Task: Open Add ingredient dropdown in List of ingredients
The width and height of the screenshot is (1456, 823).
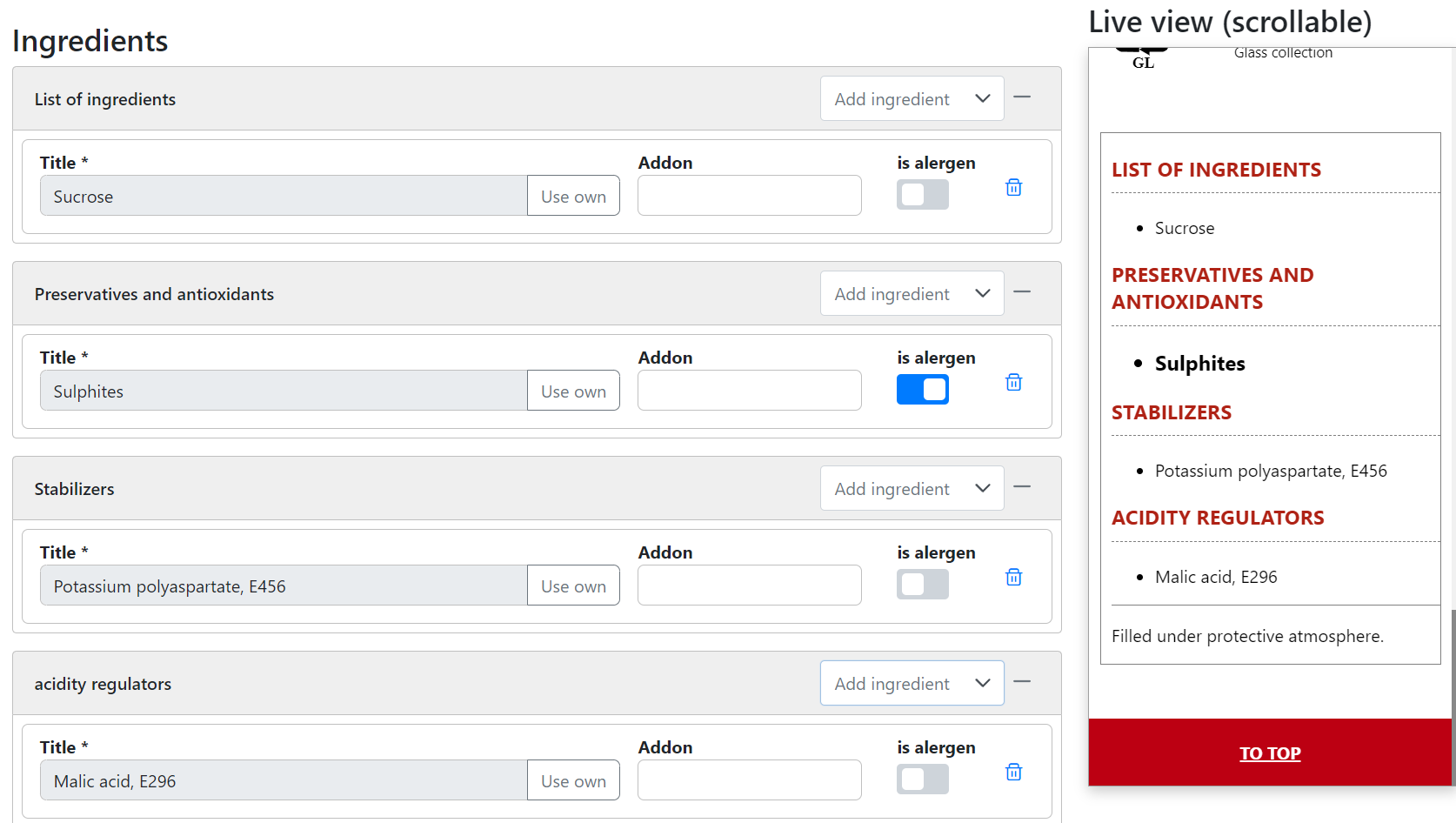Action: (912, 99)
